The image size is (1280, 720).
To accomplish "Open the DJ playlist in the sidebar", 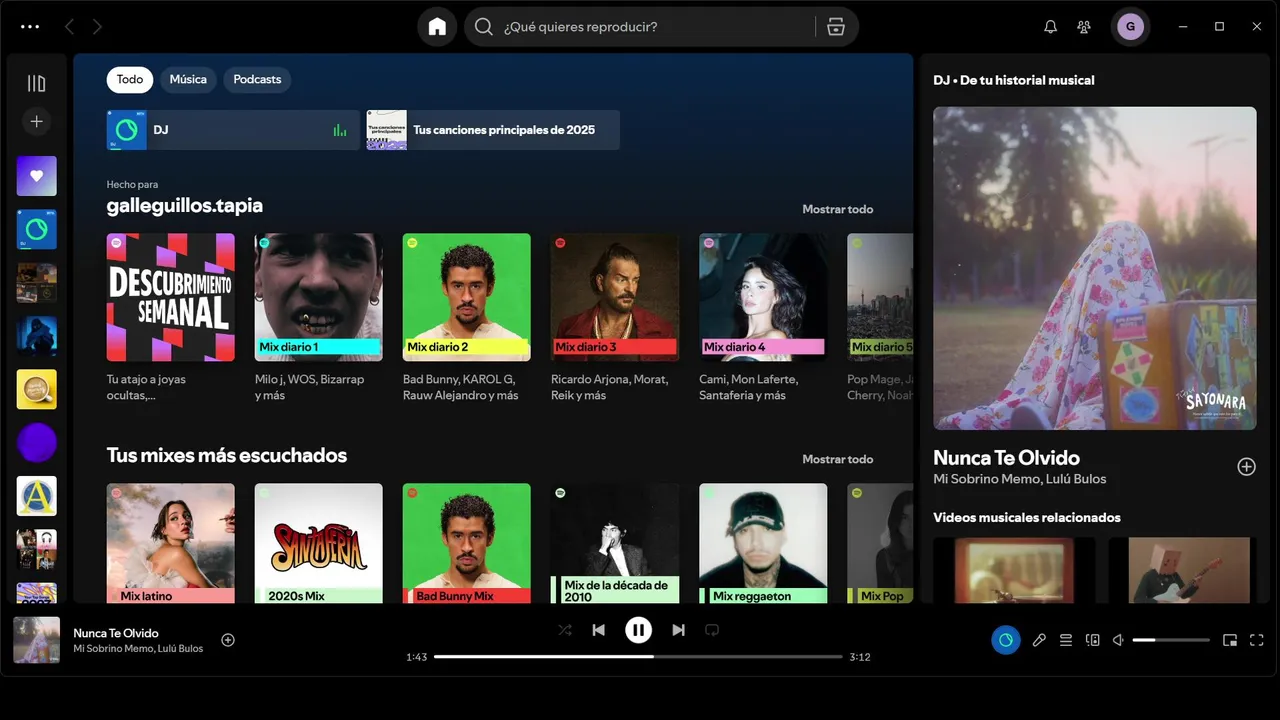I will tap(37, 229).
